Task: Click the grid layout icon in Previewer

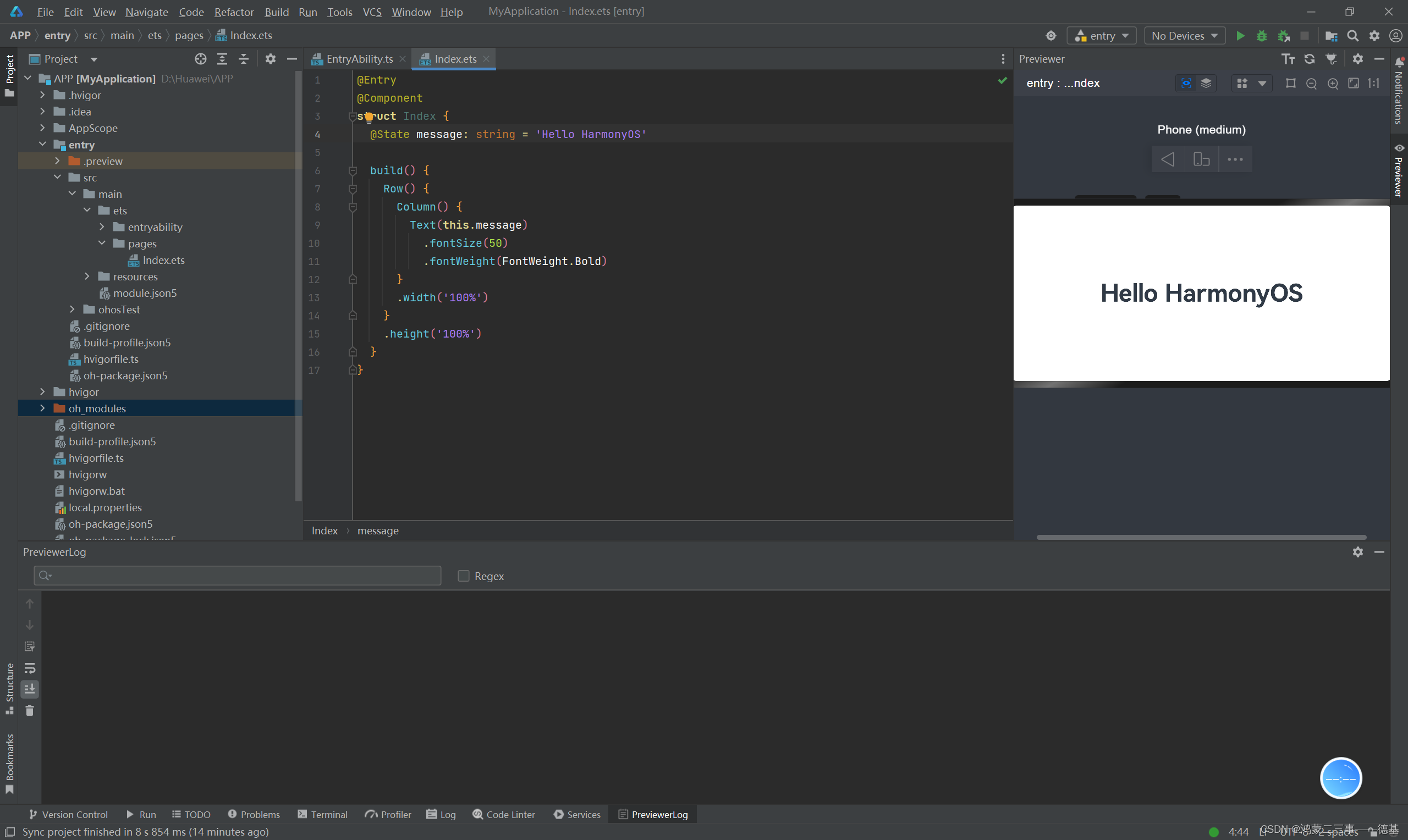Action: tap(1244, 83)
